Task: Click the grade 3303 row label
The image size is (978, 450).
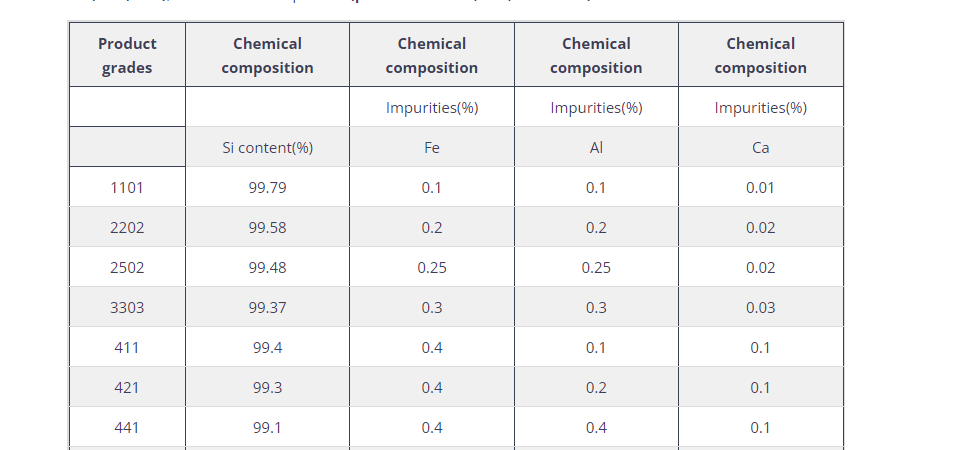Action: 127,308
